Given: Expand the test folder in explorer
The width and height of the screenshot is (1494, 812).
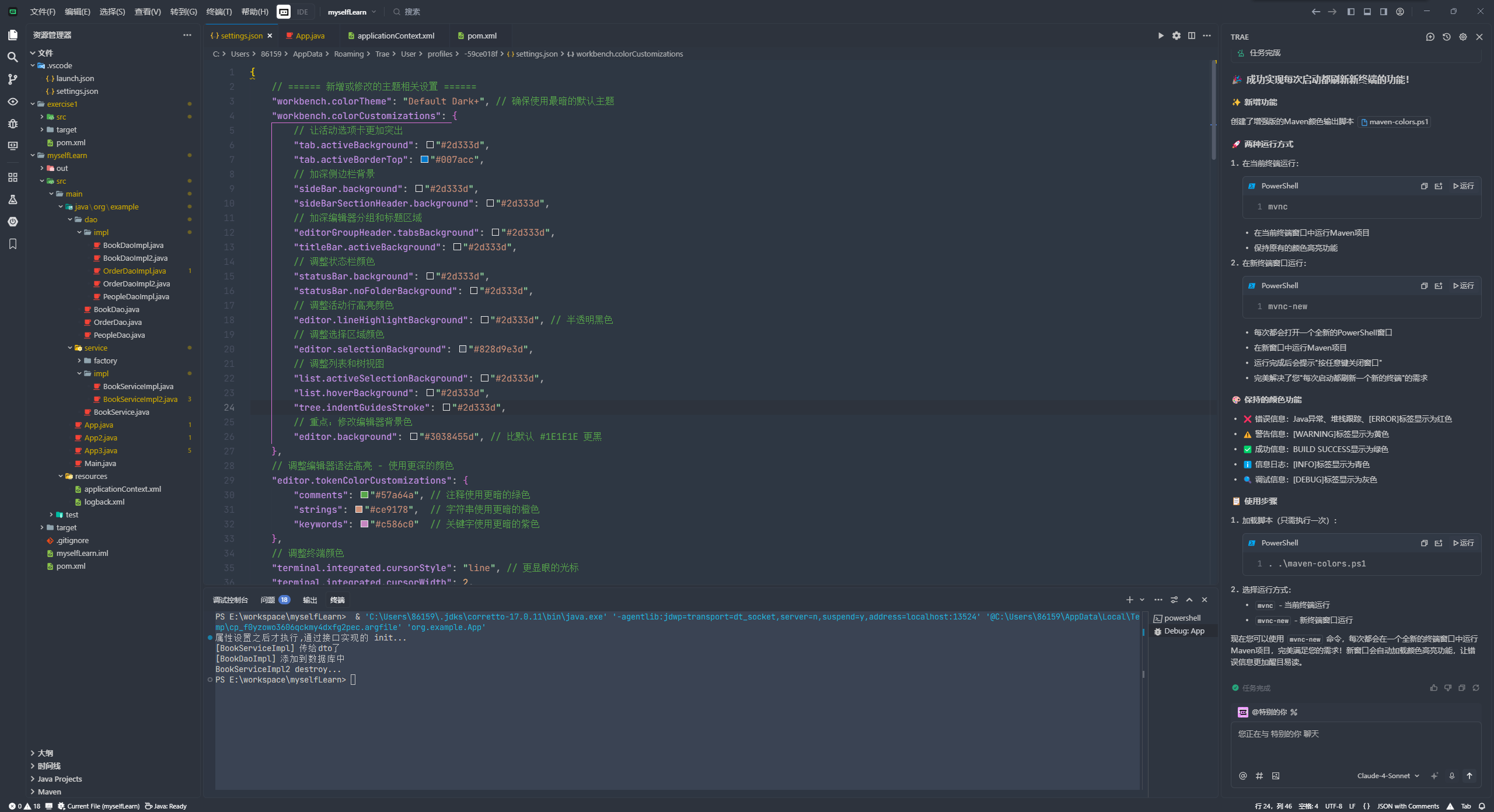Looking at the screenshot, I should point(71,514).
